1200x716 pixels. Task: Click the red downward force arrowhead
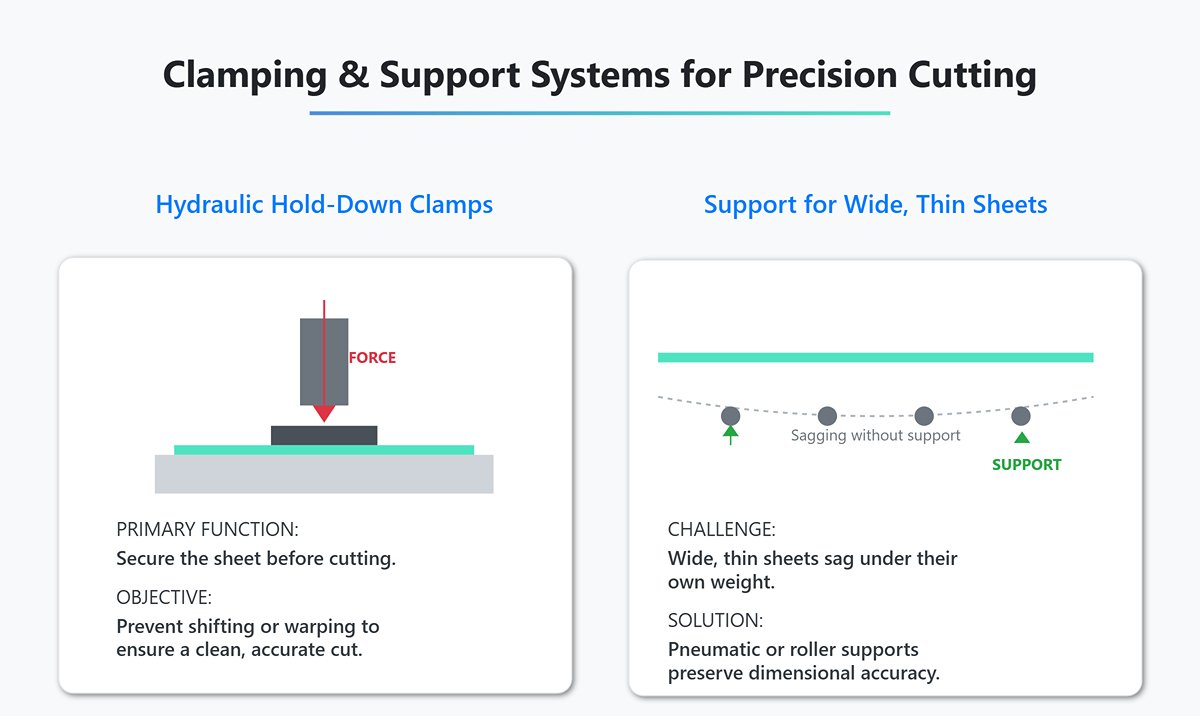(324, 412)
